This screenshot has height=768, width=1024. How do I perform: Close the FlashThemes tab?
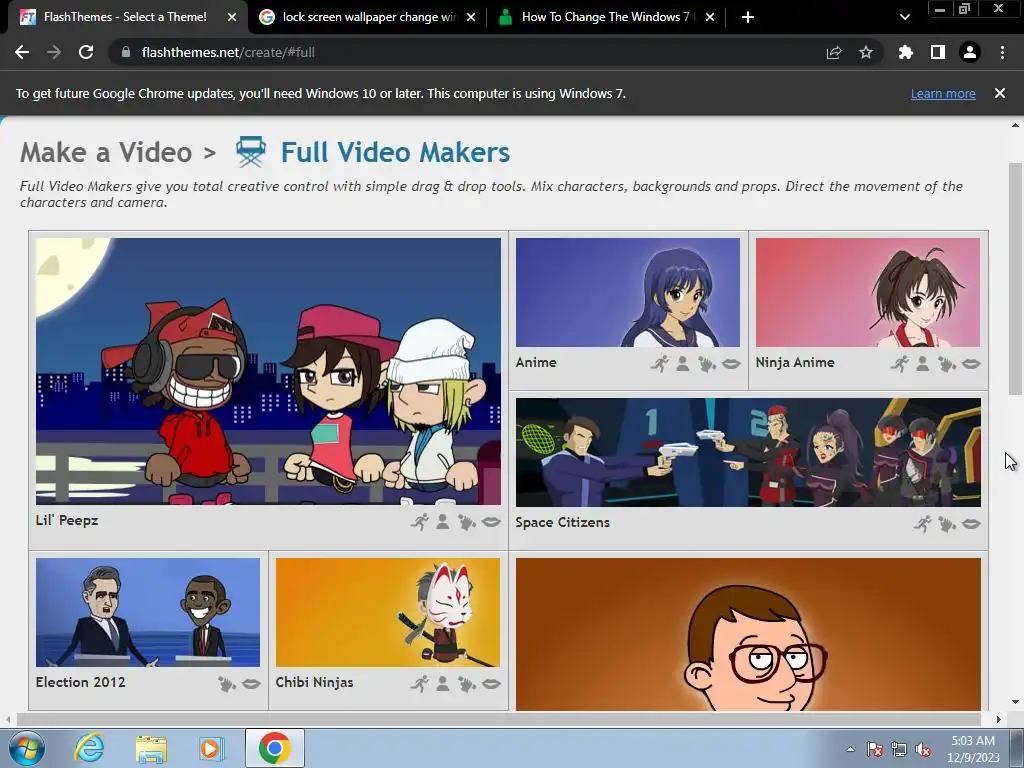[x=232, y=17]
